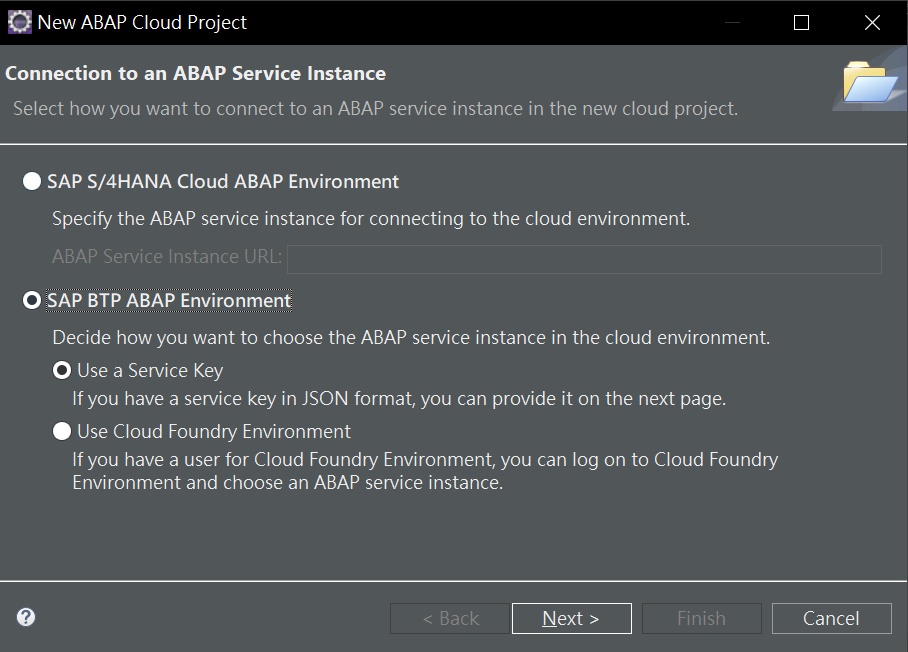Minimize the New ABAP Cloud Project dialog

(x=732, y=22)
